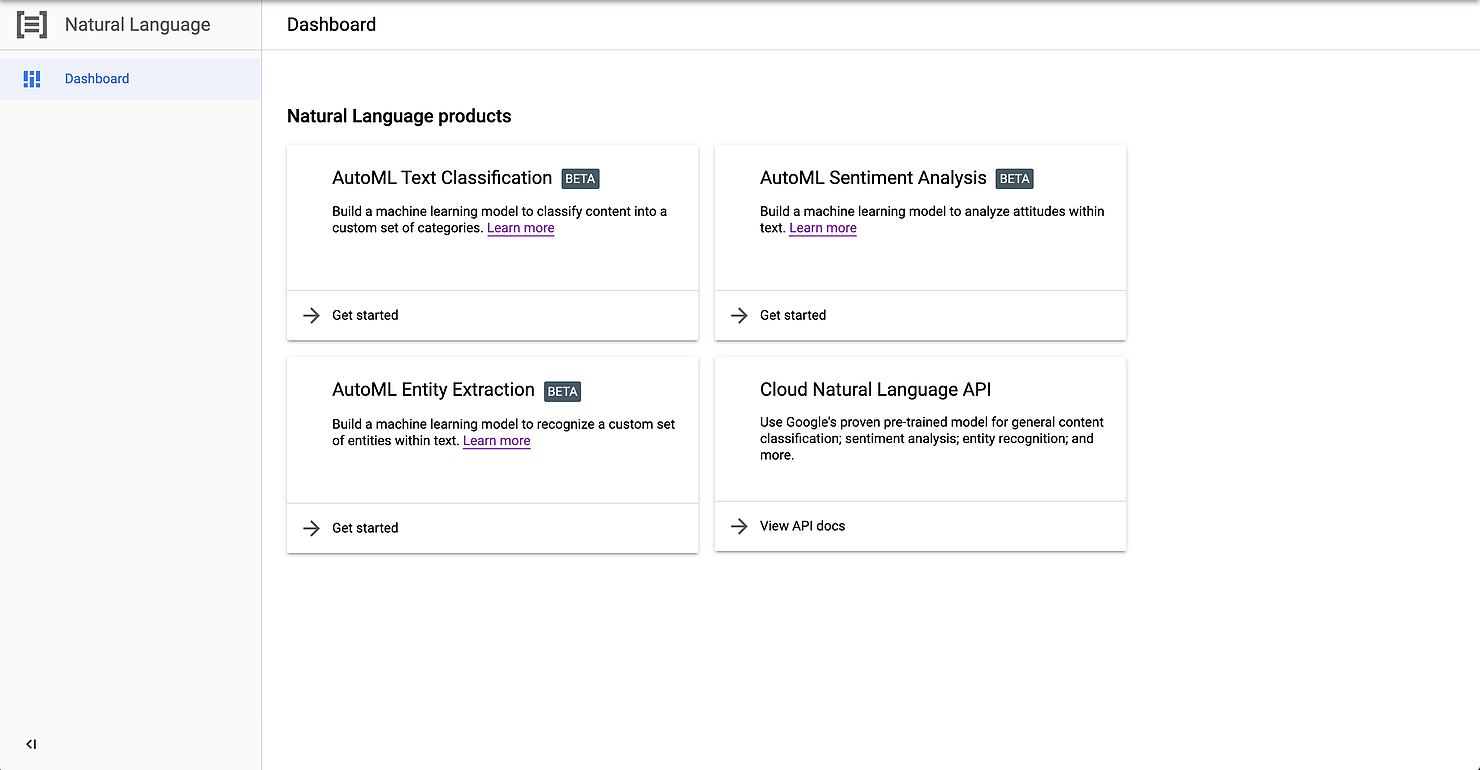The width and height of the screenshot is (1480, 770).
Task: Click the Natural Language header title
Action: [x=138, y=25]
